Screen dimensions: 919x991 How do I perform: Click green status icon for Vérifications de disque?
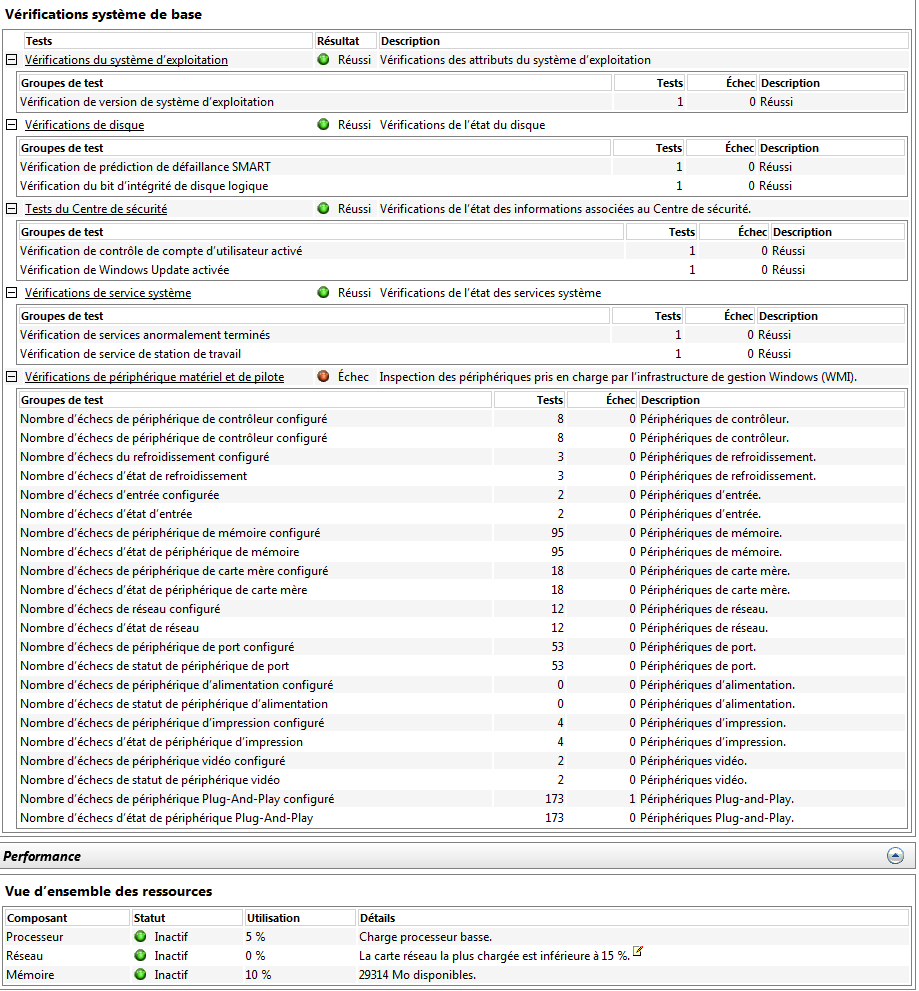pyautogui.click(x=324, y=125)
